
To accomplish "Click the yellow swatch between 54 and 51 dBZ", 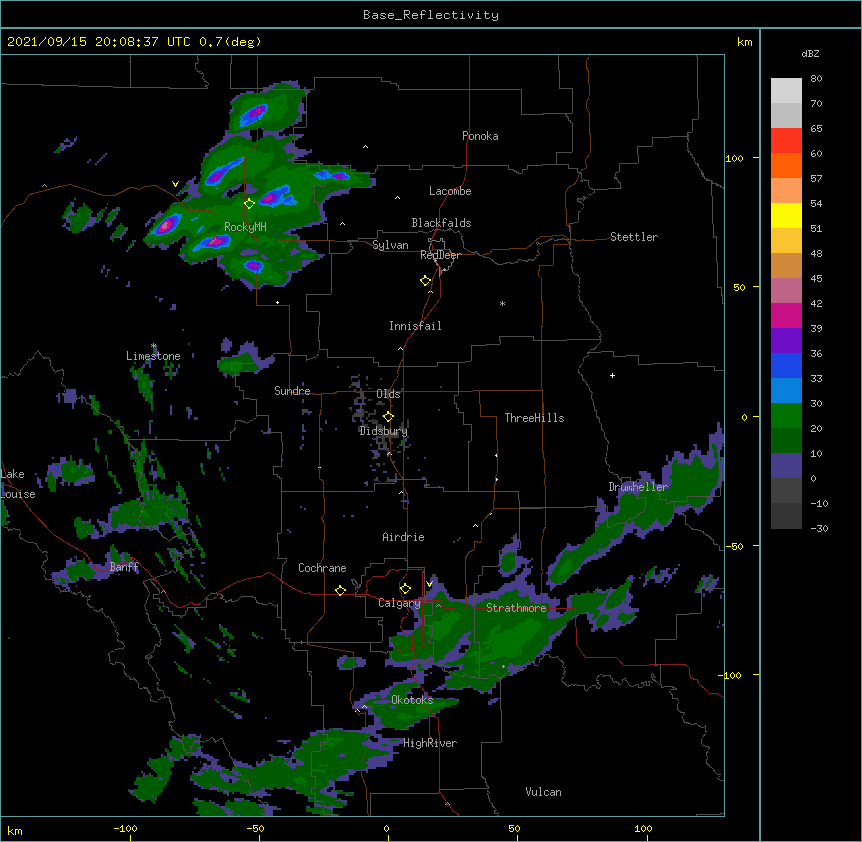I will (786, 215).
